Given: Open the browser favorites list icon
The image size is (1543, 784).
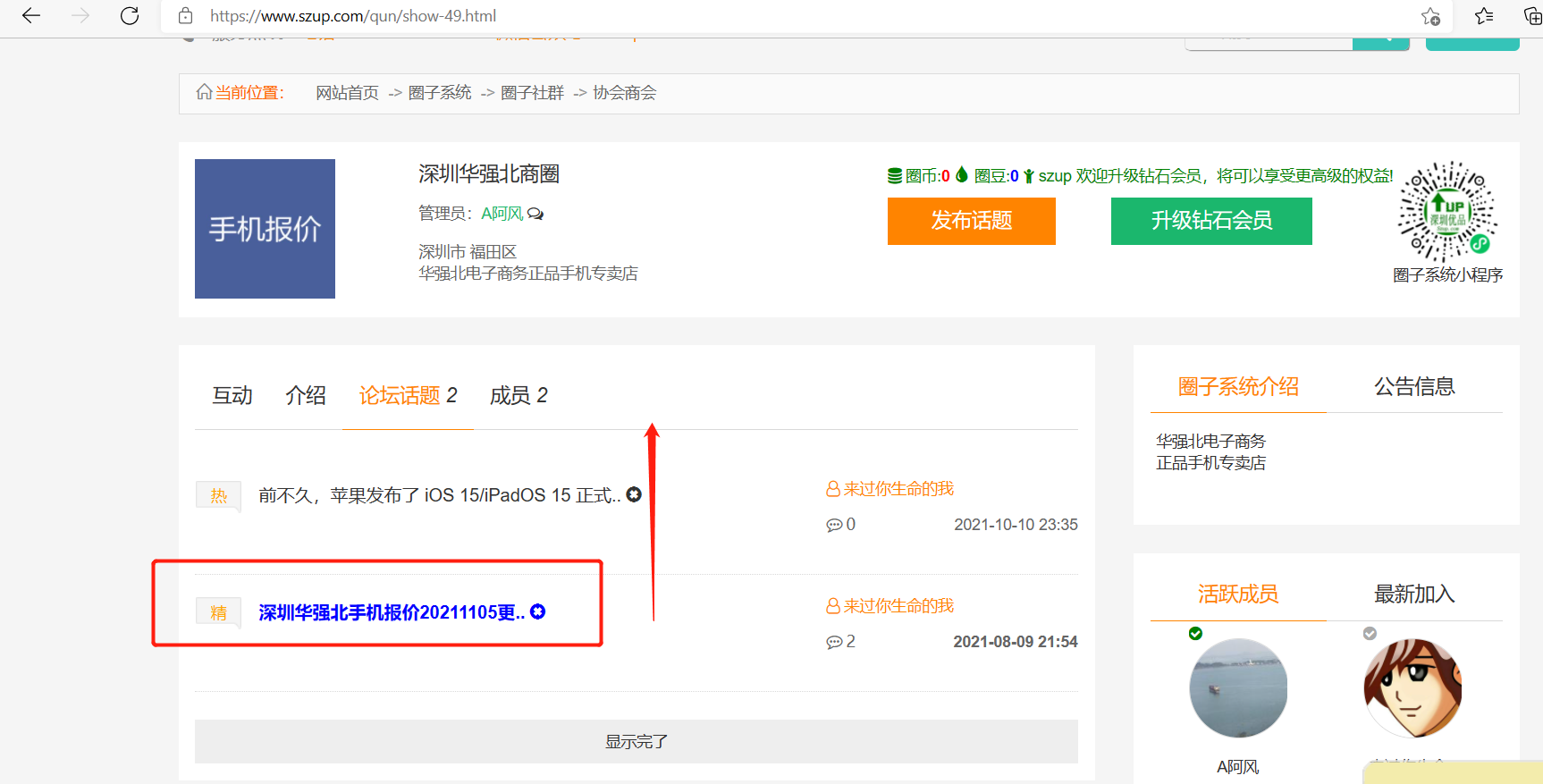Looking at the screenshot, I should (1484, 16).
